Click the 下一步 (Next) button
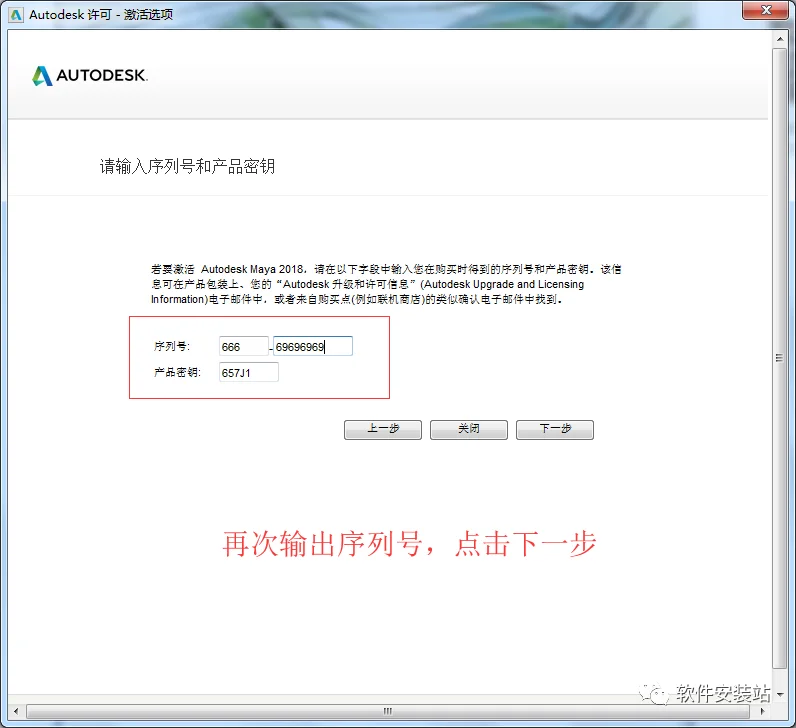The image size is (796, 728). coord(554,429)
